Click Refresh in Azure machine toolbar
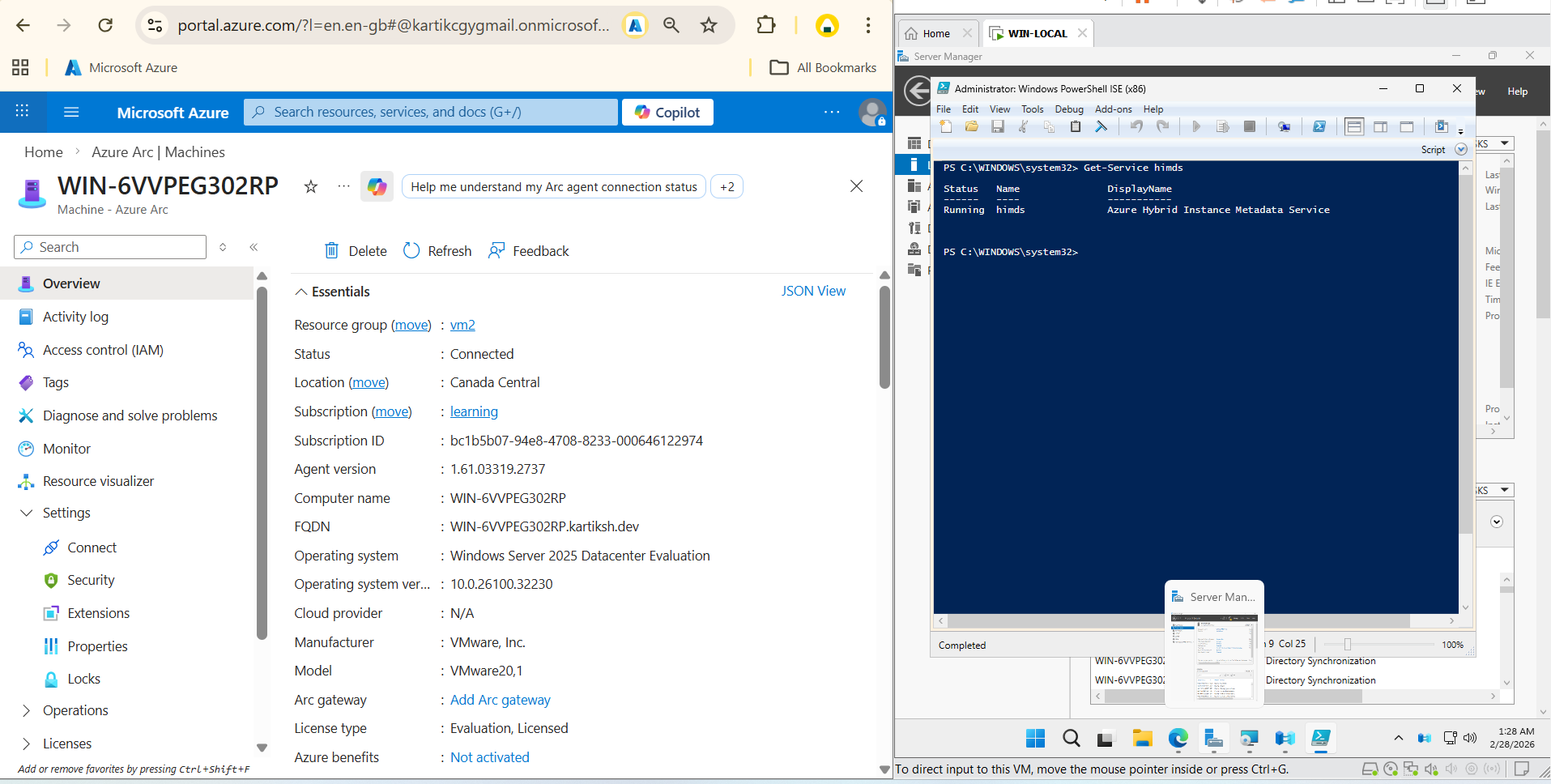 437,251
